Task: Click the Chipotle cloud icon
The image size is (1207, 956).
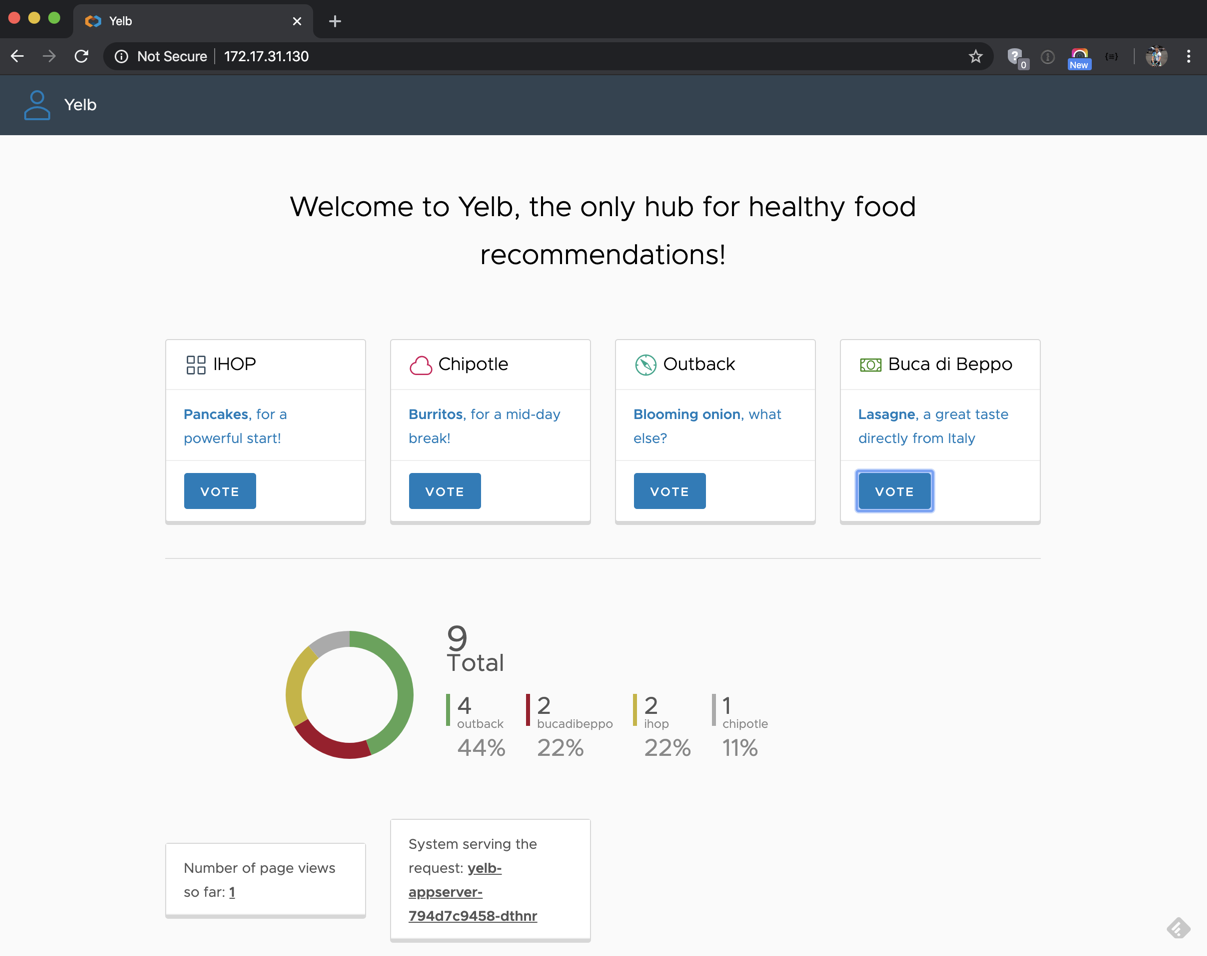Action: [x=421, y=365]
